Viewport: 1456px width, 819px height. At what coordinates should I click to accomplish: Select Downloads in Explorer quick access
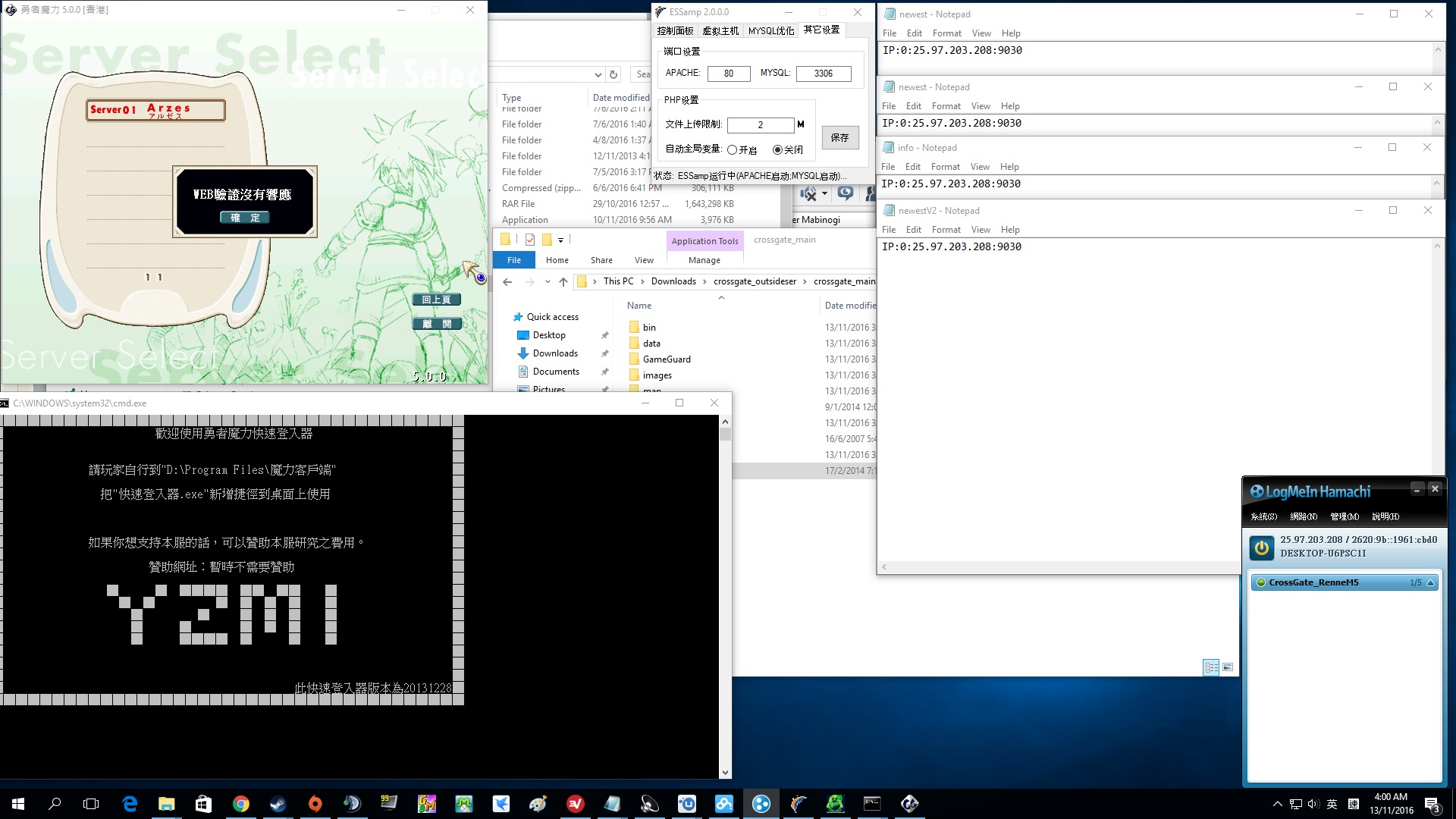tap(555, 353)
